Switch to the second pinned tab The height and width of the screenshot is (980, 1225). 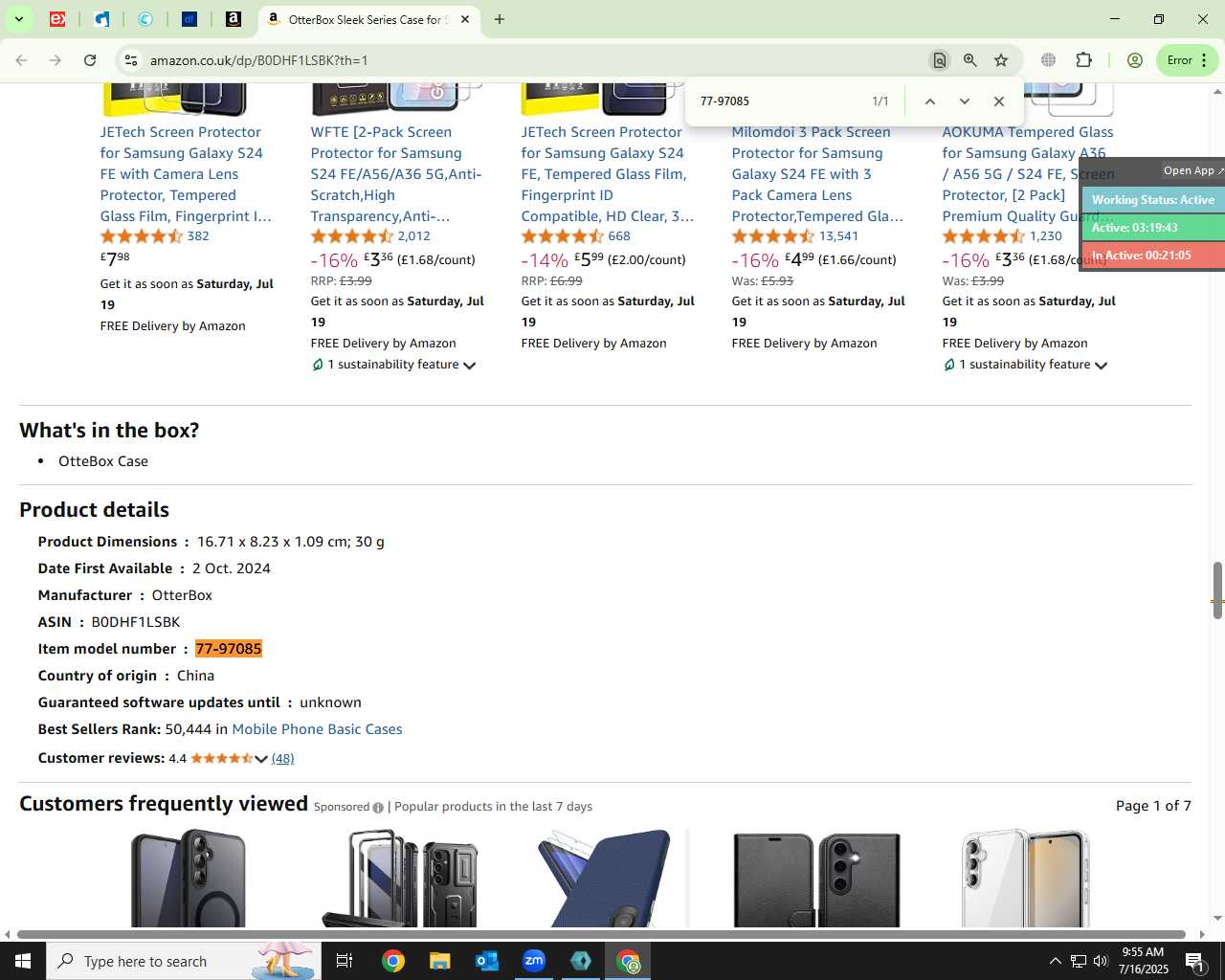click(101, 19)
